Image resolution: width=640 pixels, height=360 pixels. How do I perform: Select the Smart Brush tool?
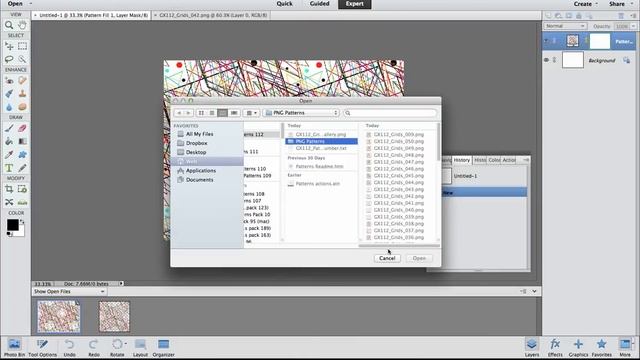pos(9,94)
